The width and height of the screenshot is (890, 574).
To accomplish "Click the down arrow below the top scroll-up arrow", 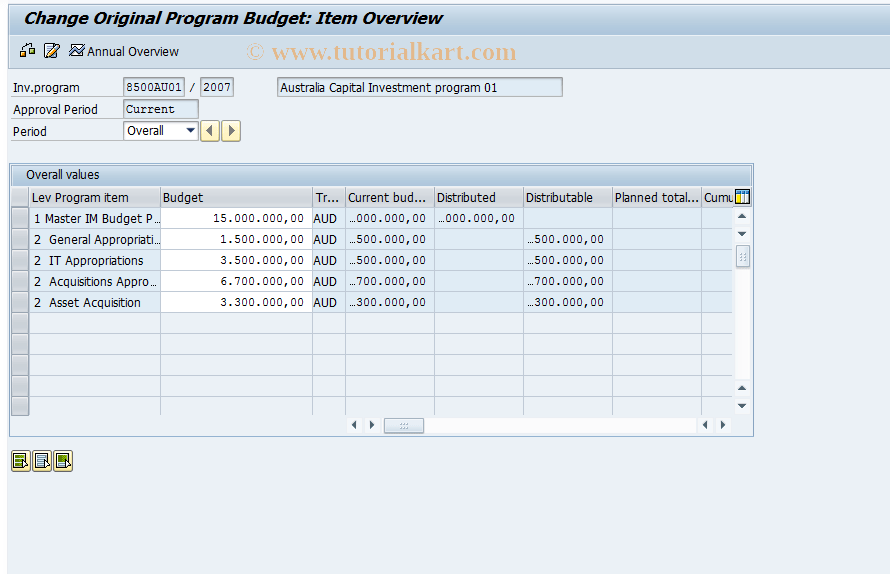I will click(742, 234).
